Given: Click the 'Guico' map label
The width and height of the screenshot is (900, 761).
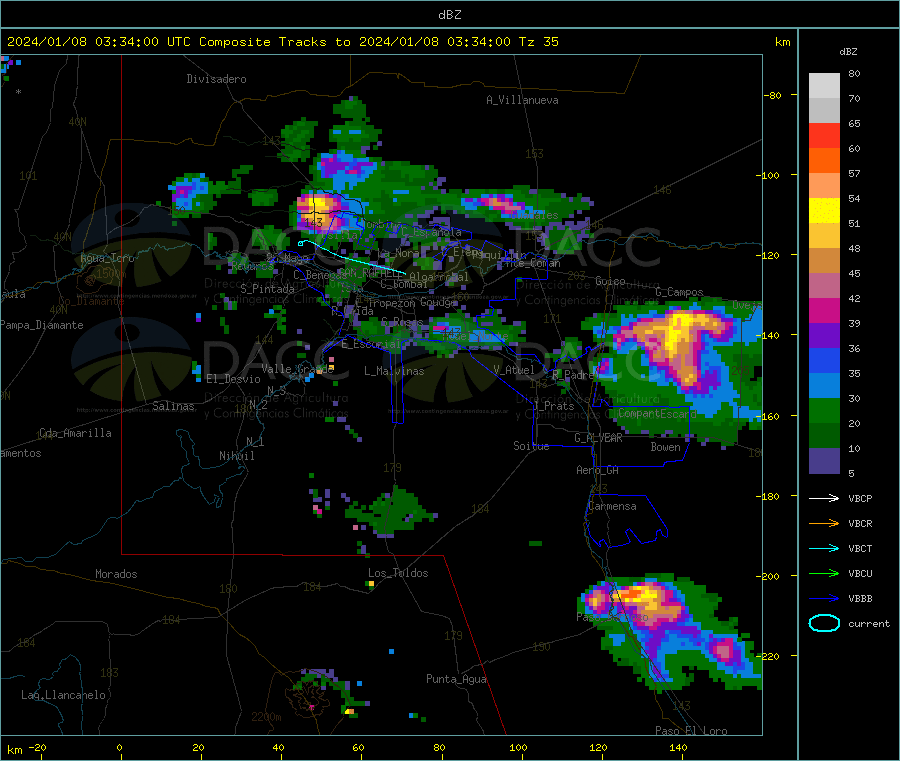Looking at the screenshot, I should pyautogui.click(x=610, y=281).
